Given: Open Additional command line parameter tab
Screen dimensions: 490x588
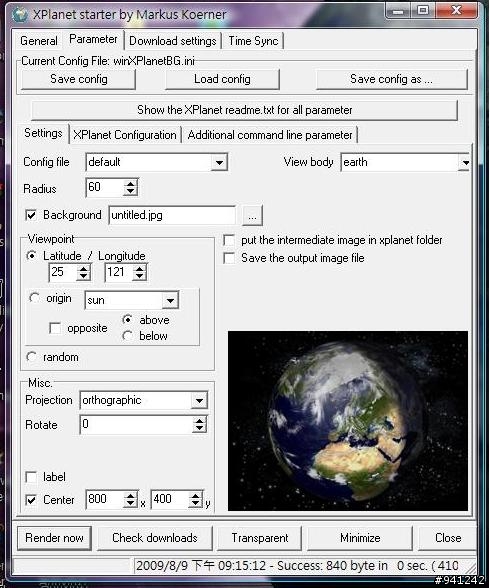Looking at the screenshot, I should pyautogui.click(x=270, y=135).
